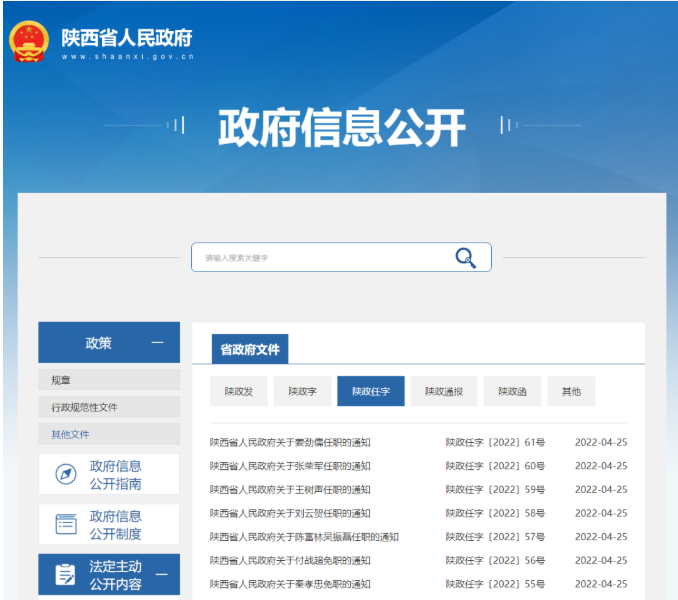Select the 陕政通报 category
The height and width of the screenshot is (600, 678).
tap(444, 391)
